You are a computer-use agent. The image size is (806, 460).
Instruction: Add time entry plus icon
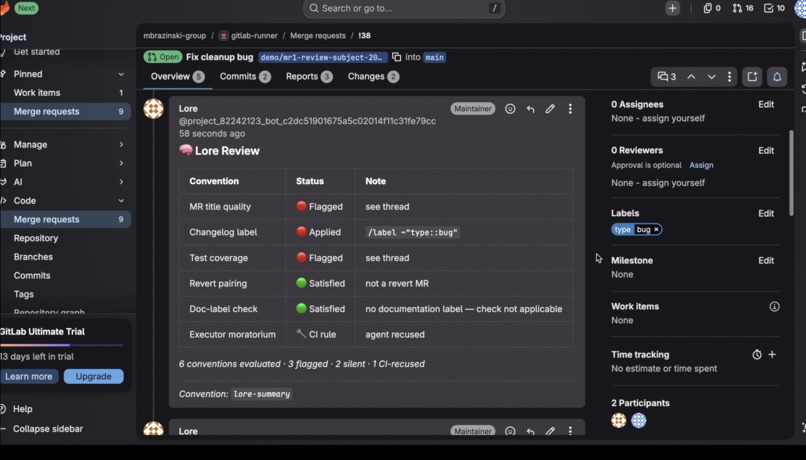click(x=772, y=355)
